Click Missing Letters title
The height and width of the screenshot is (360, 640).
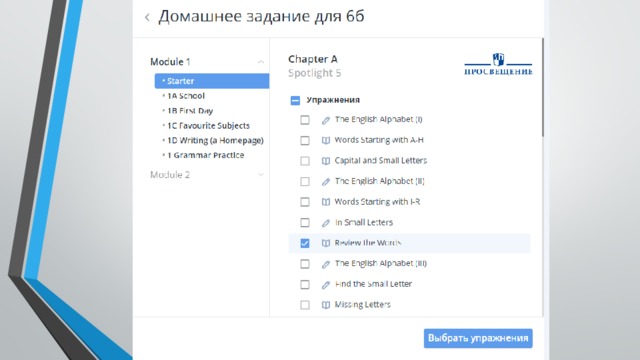(x=362, y=304)
